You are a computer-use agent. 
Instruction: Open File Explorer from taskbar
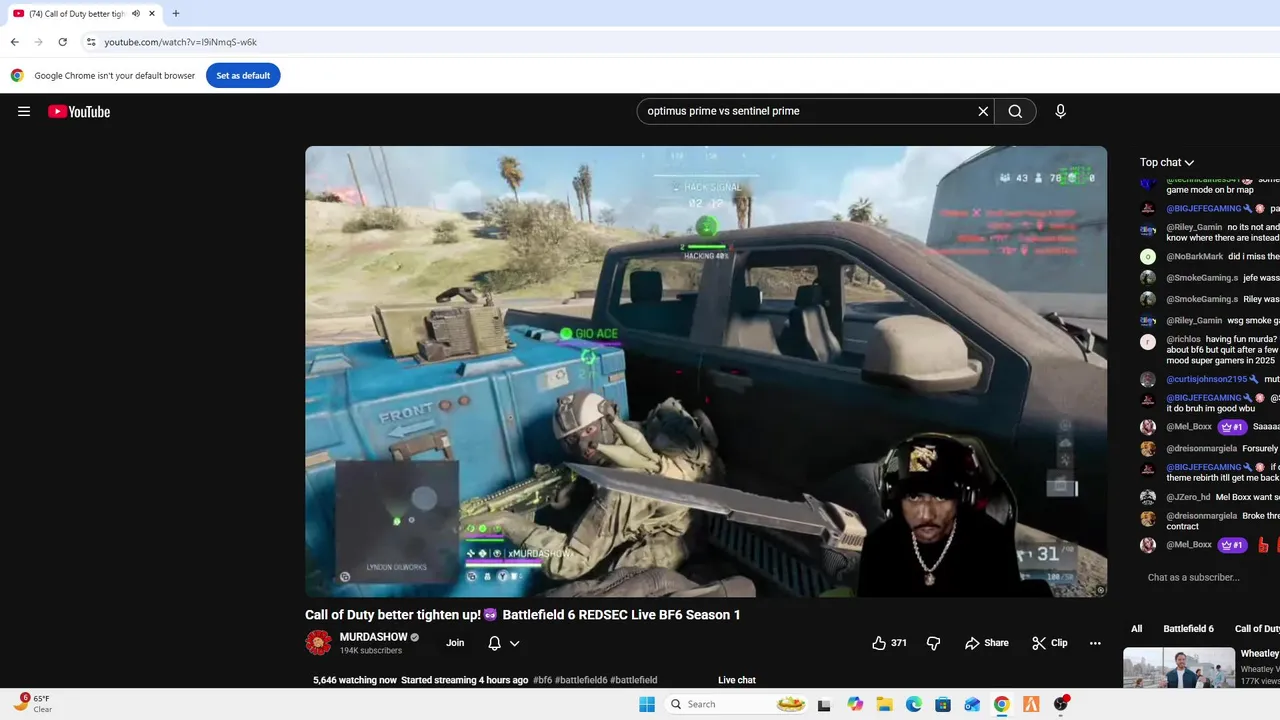tap(884, 704)
